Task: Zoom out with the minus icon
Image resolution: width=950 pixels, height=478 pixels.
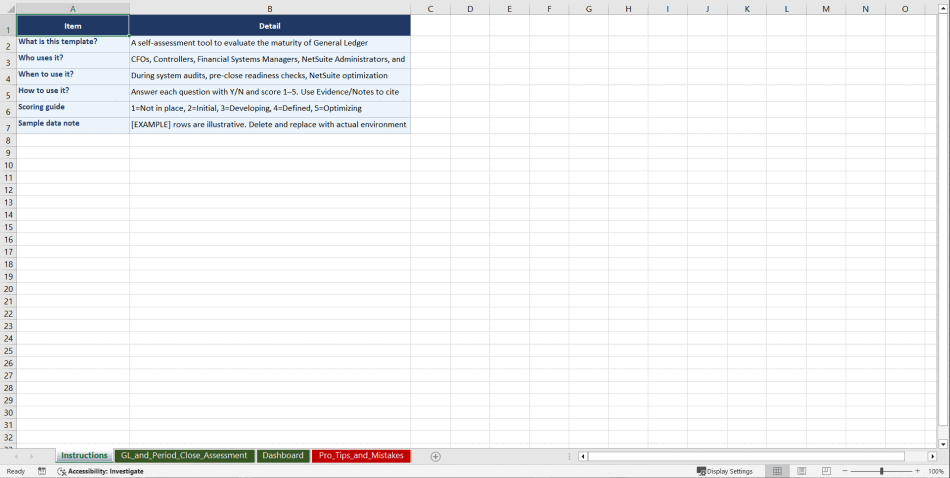Action: click(845, 471)
